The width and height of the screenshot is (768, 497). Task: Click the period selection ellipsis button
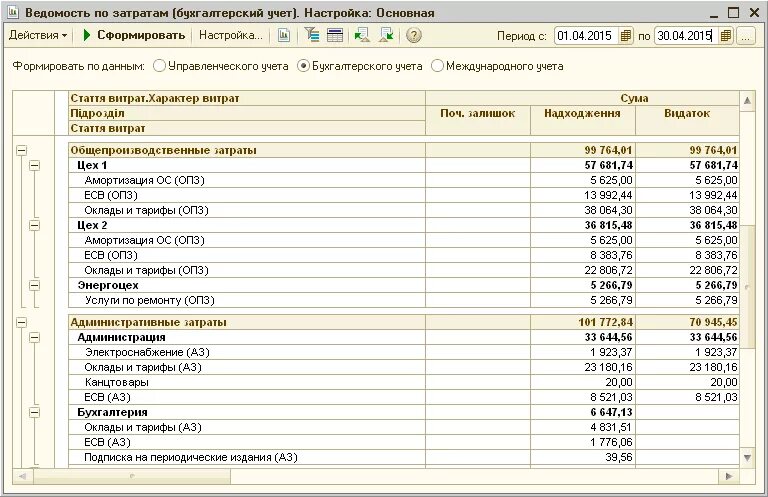pyautogui.click(x=745, y=36)
